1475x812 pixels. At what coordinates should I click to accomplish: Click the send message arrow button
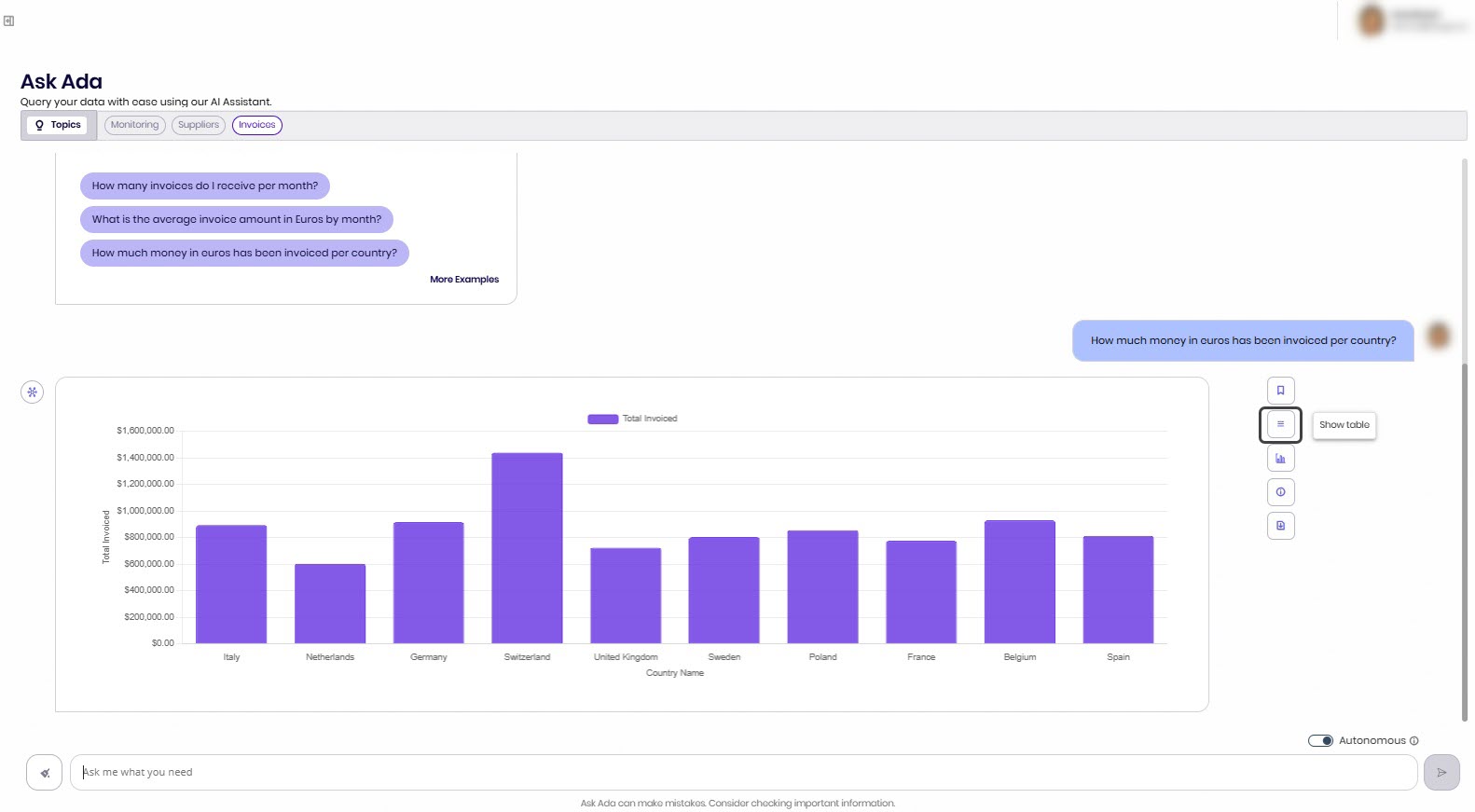(x=1441, y=772)
